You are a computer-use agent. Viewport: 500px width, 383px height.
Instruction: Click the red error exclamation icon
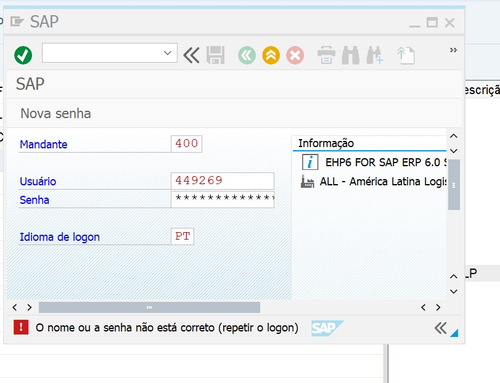(x=21, y=327)
